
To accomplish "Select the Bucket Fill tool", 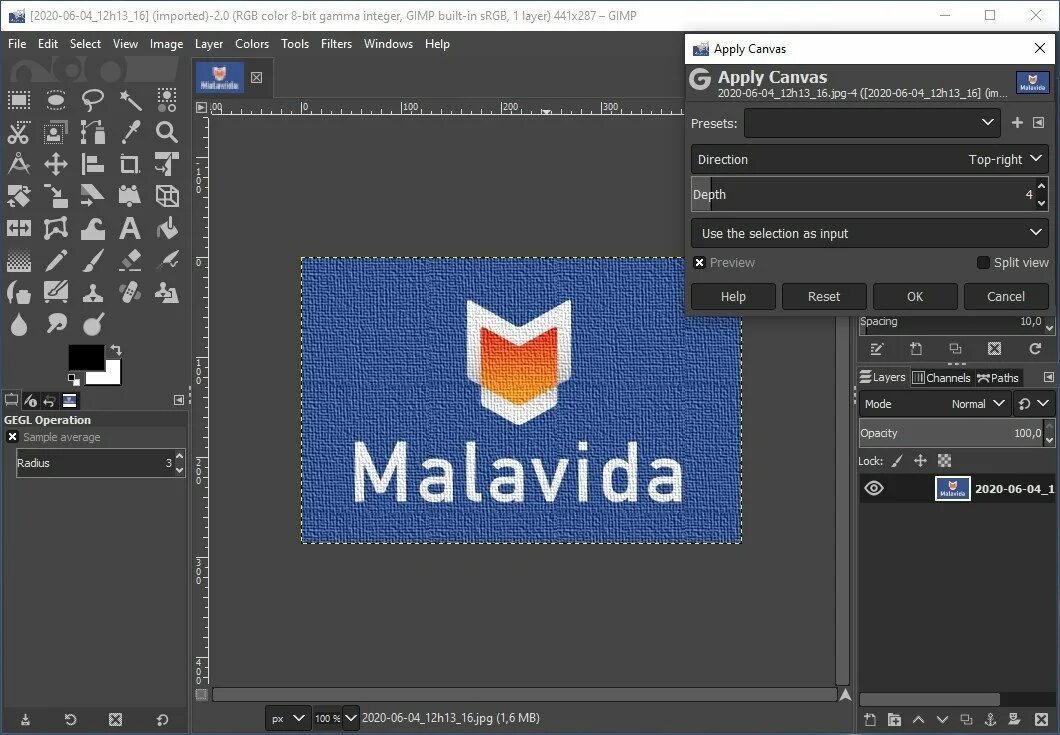I will coord(167,229).
